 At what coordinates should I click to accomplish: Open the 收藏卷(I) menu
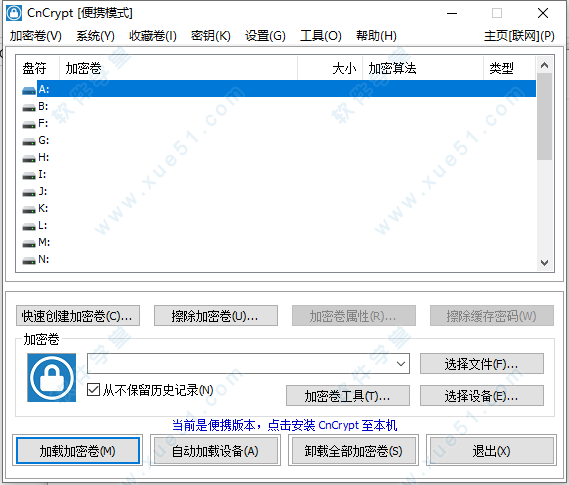(x=153, y=36)
